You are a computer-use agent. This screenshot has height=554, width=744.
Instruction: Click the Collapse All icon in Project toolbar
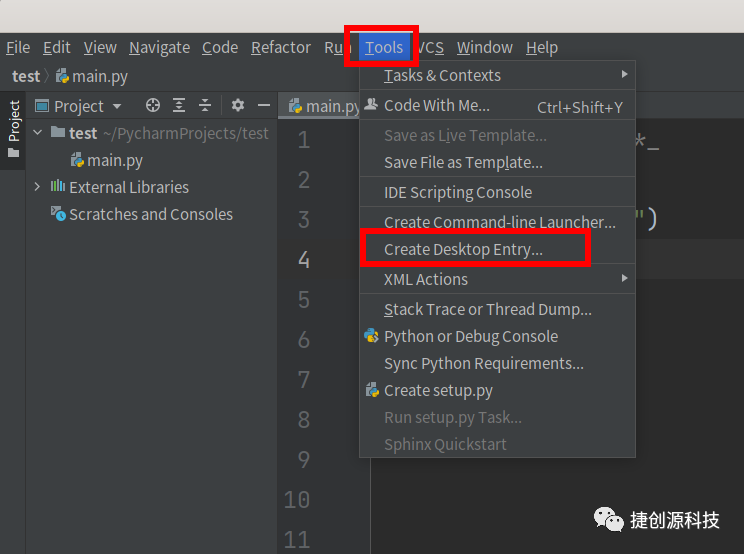[x=205, y=105]
